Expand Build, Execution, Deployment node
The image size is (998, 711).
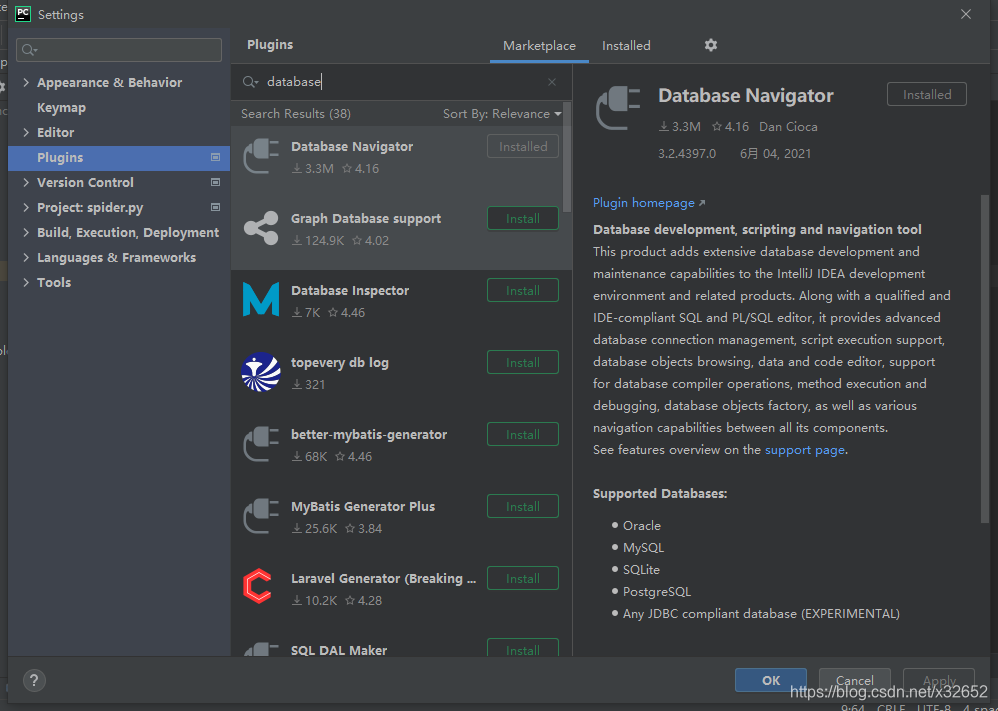pyautogui.click(x=26, y=232)
